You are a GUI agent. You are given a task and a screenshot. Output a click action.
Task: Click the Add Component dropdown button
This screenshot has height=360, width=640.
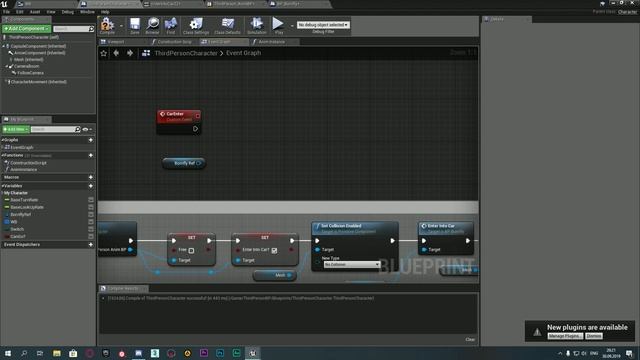[x=26, y=29]
